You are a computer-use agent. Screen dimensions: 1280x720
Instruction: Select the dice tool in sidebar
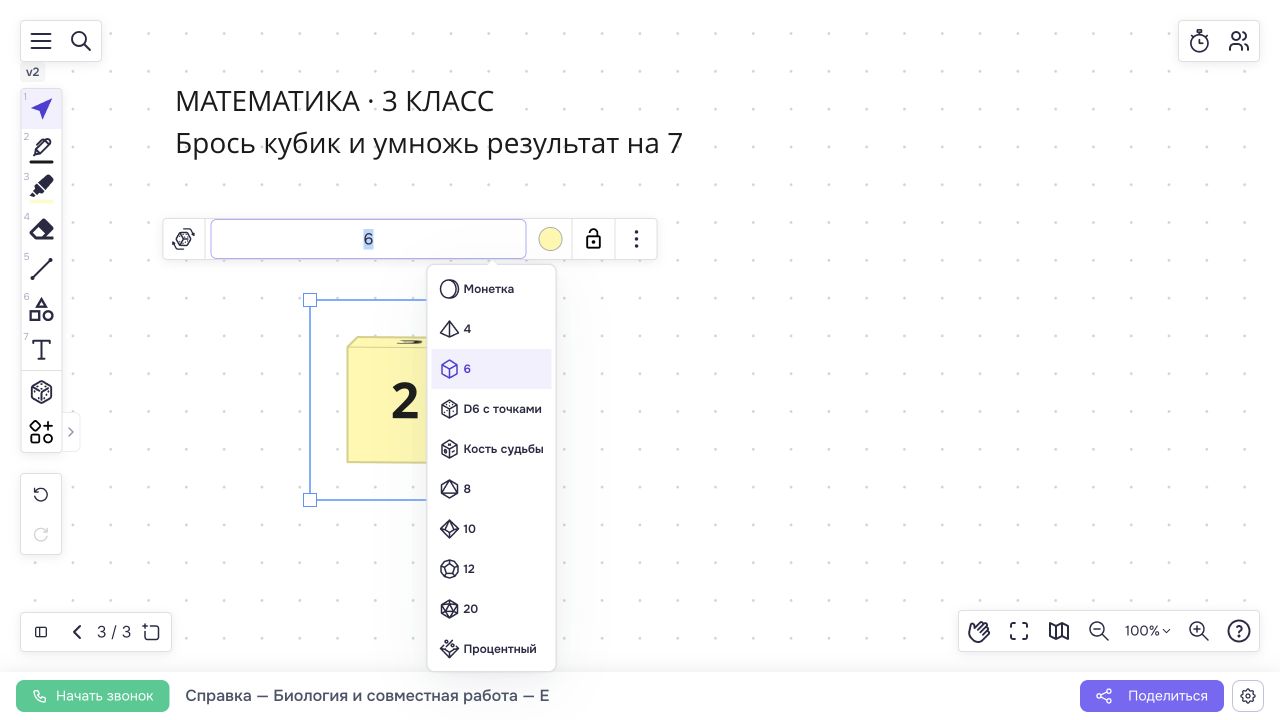point(41,392)
